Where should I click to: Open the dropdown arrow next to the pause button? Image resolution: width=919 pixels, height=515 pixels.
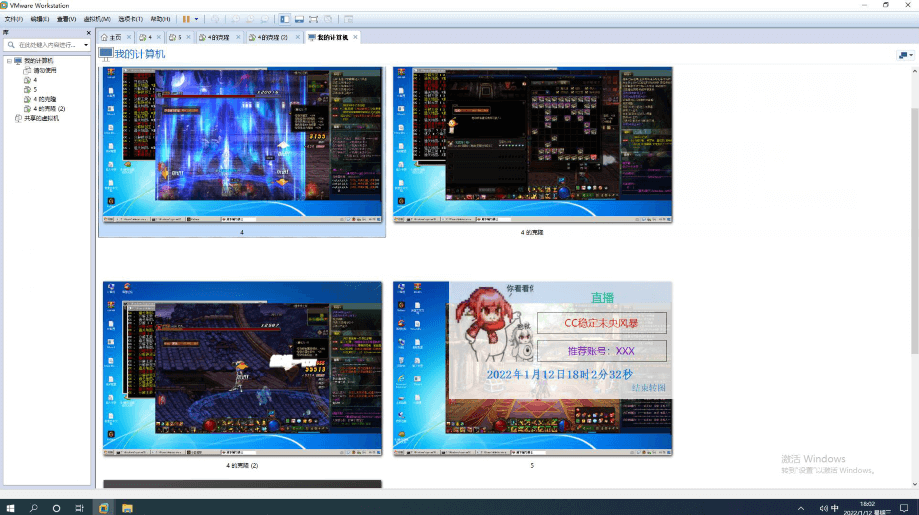pos(196,19)
